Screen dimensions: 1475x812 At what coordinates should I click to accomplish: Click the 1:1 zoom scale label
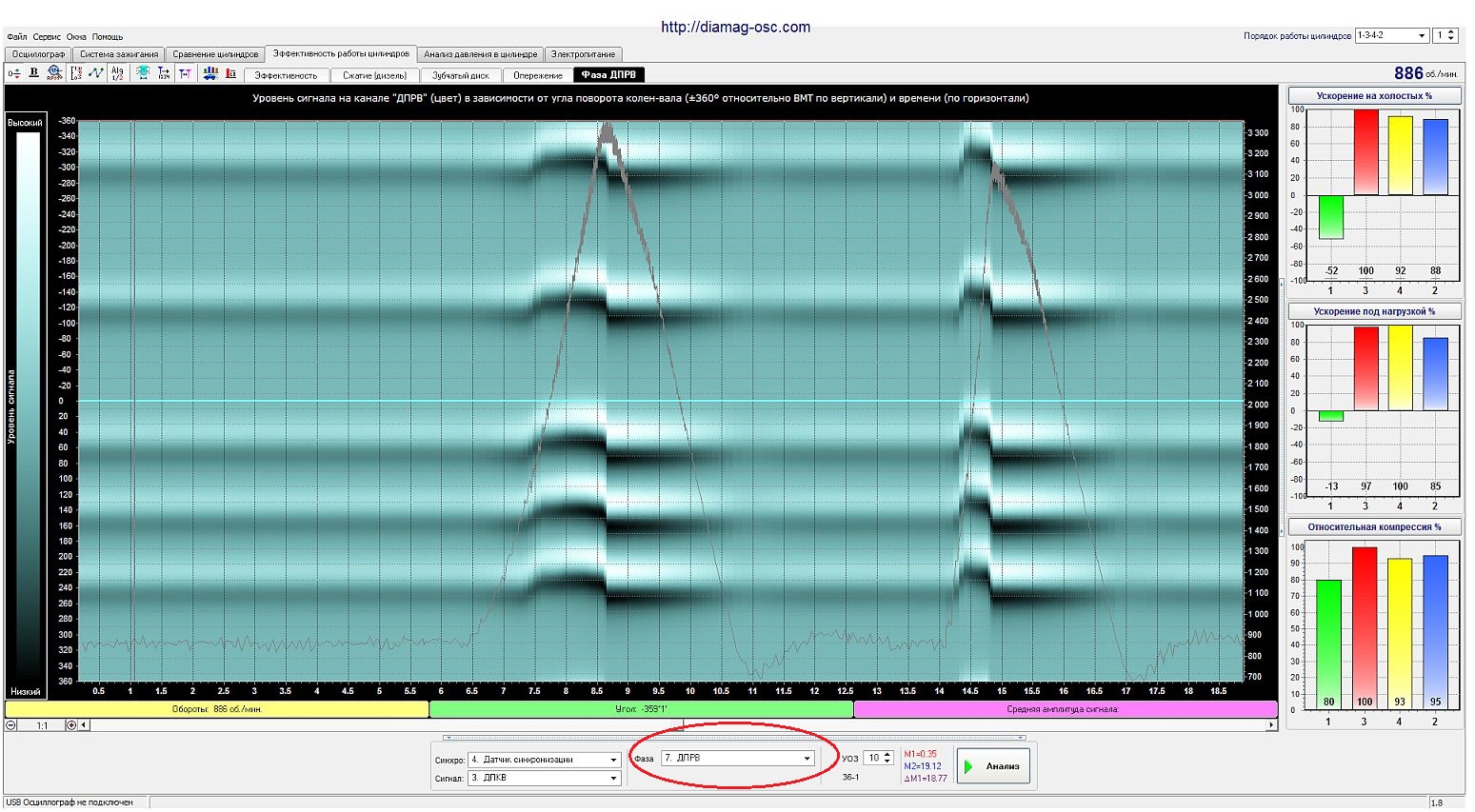click(42, 725)
